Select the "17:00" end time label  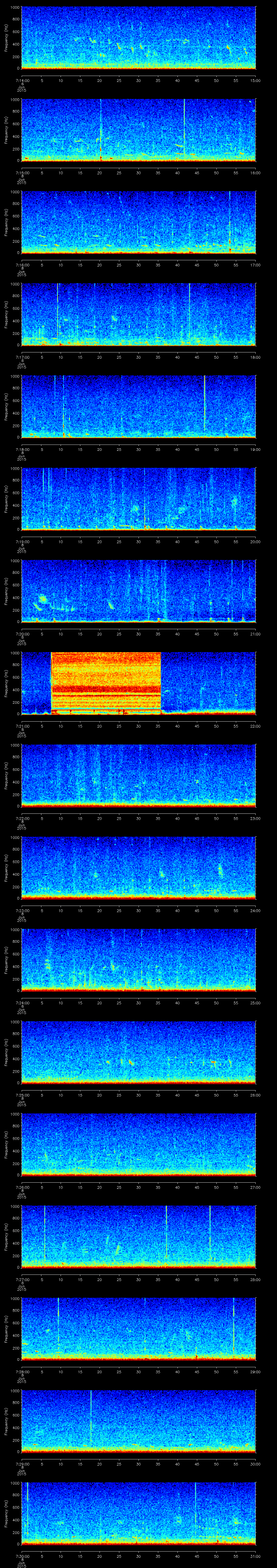255,265
